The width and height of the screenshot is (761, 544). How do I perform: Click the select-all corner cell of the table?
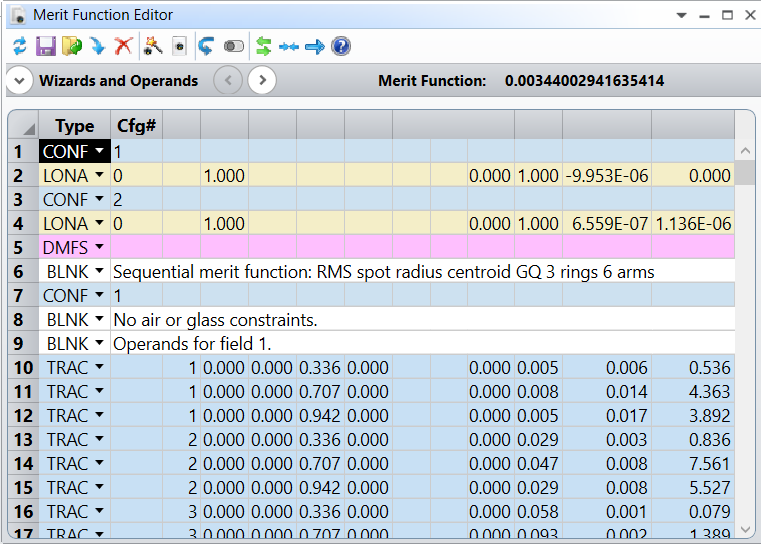23,126
